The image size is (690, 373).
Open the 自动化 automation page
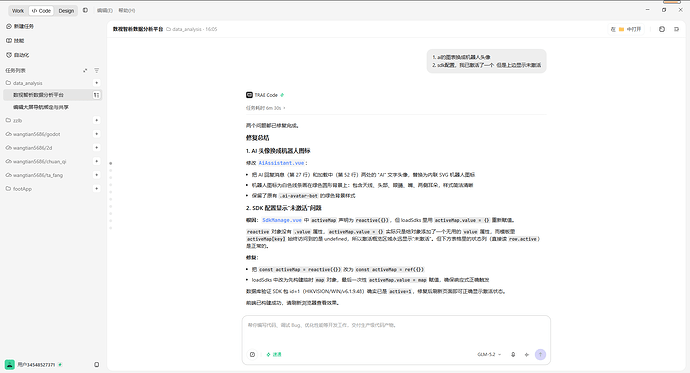18,55
